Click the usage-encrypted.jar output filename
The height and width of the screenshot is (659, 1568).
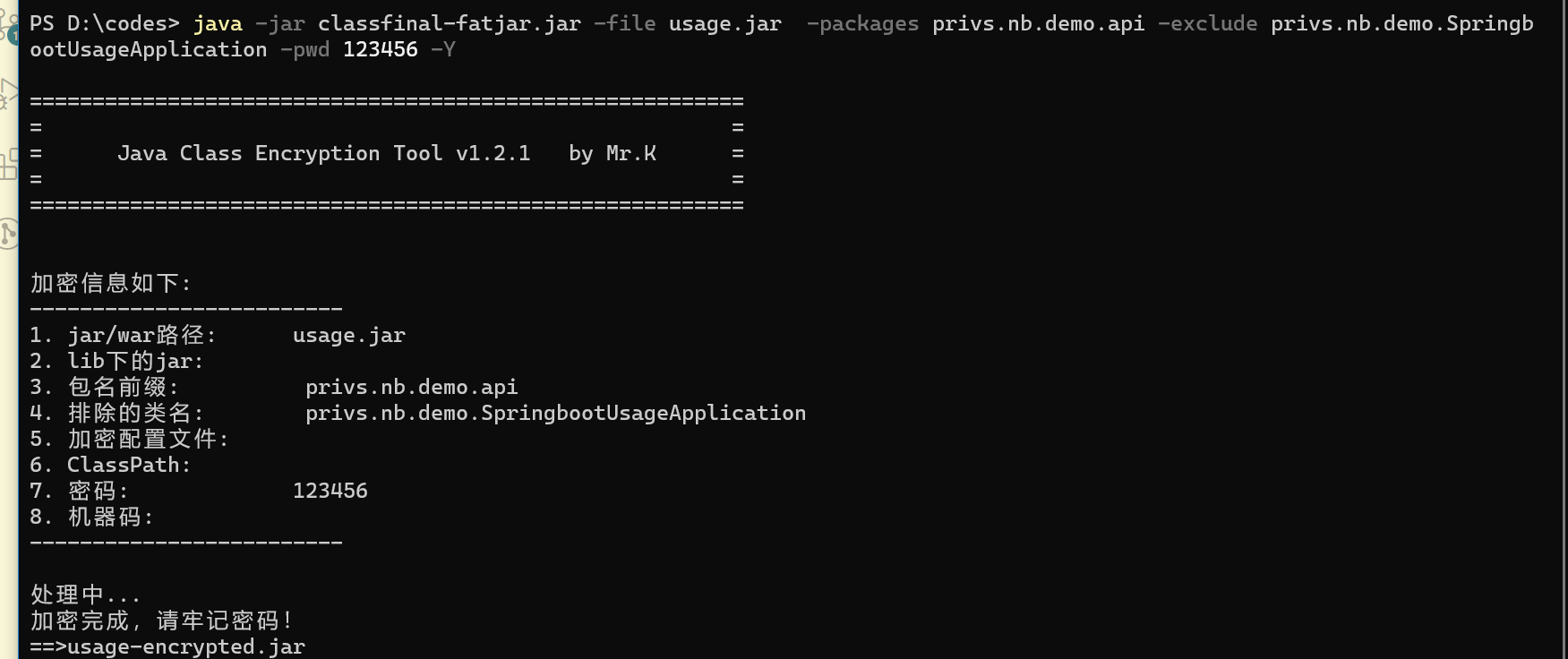click(186, 646)
